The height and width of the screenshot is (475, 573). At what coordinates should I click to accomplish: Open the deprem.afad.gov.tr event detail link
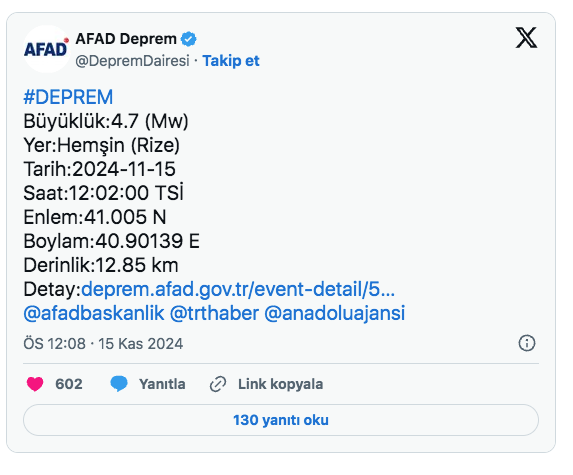click(x=238, y=289)
